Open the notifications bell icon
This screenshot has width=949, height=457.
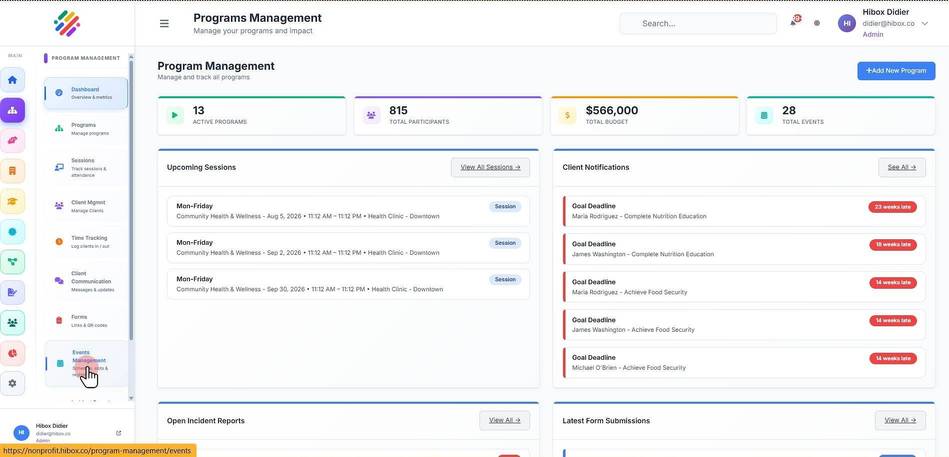pos(793,22)
